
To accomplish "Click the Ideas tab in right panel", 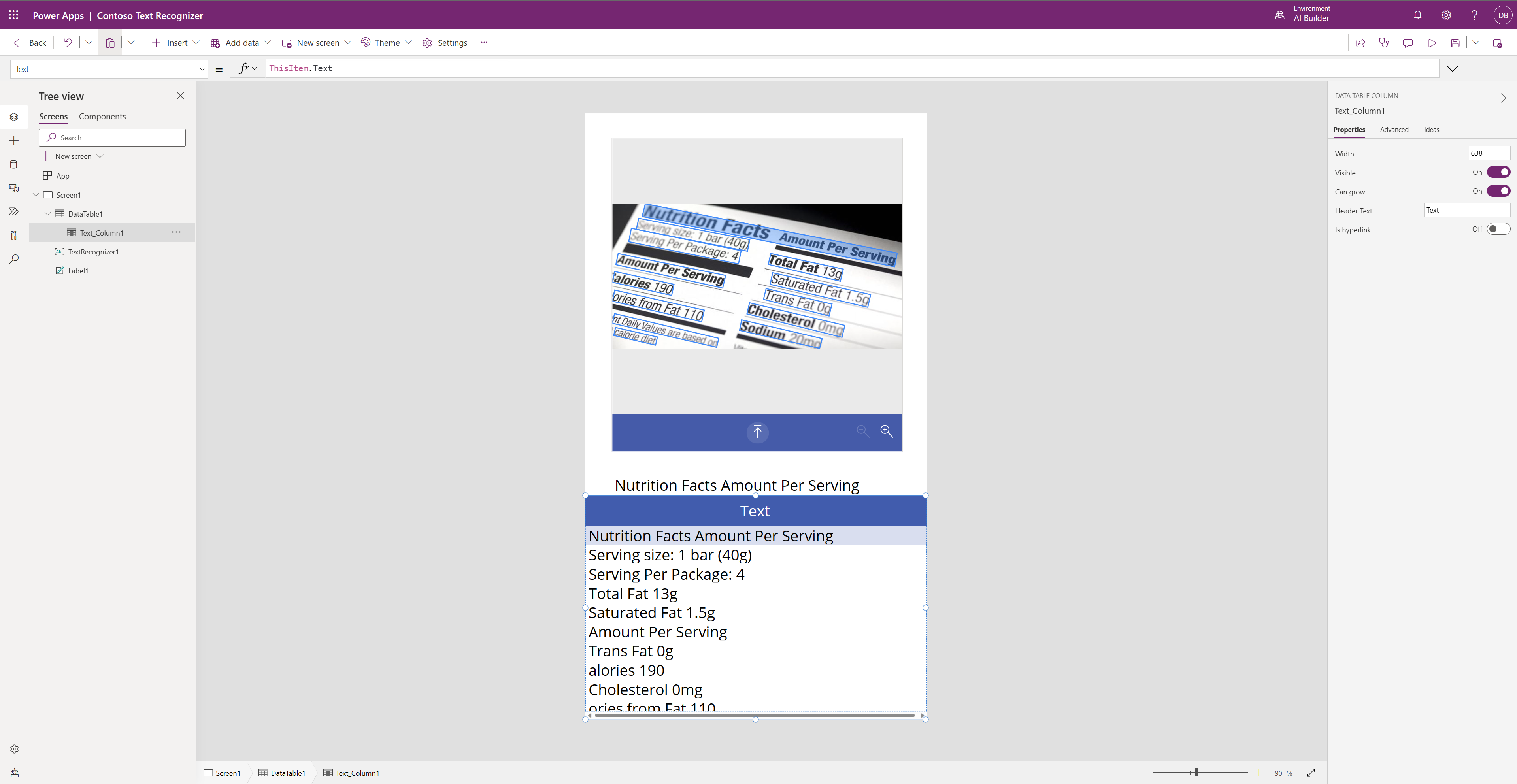I will coord(1432,129).
